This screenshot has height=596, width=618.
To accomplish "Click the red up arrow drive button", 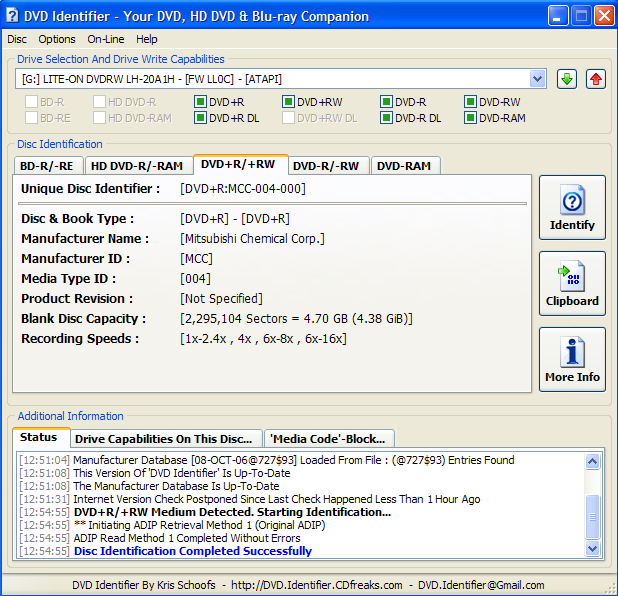I will [596, 79].
